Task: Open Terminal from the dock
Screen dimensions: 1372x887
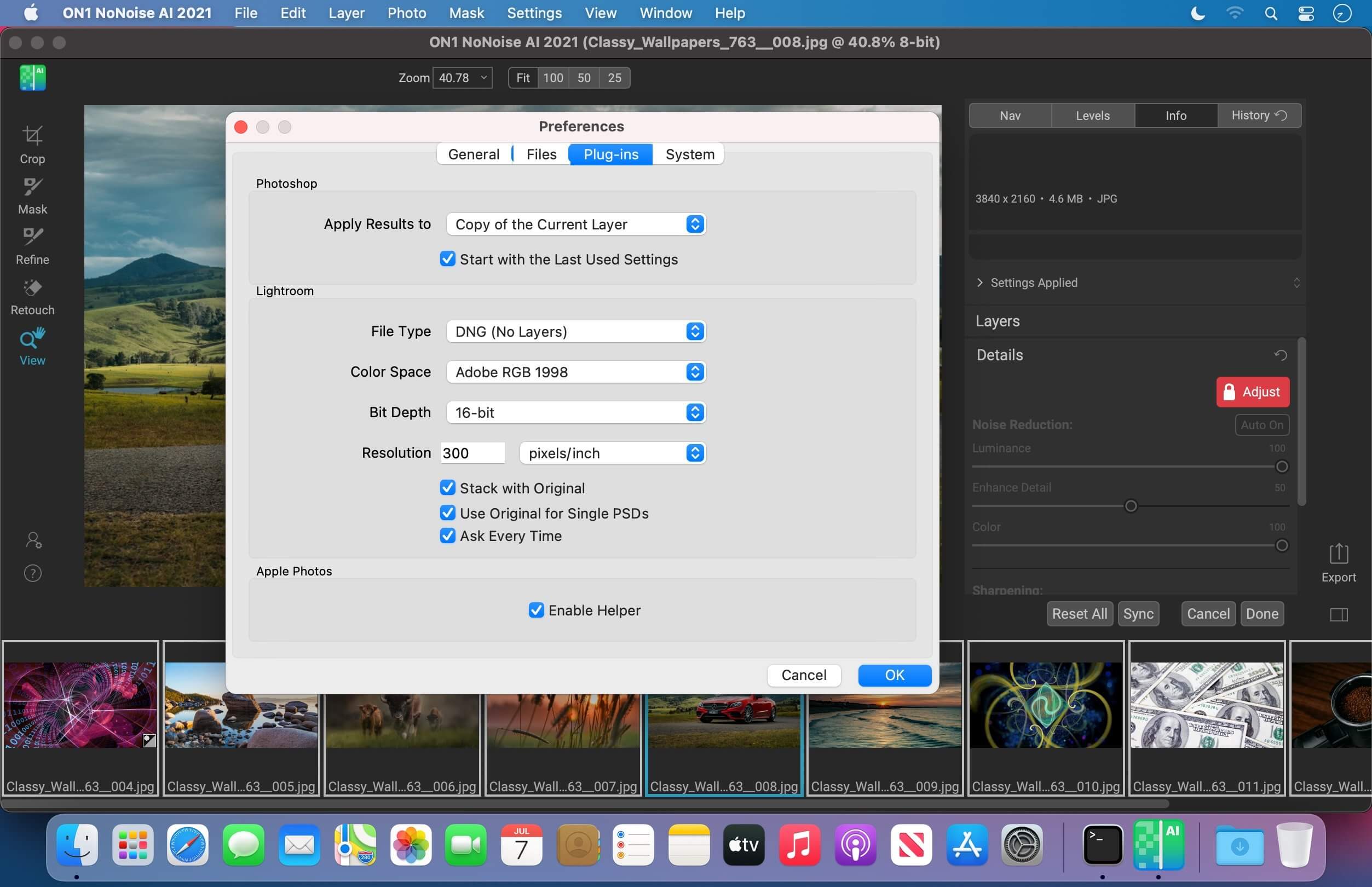Action: coord(1103,845)
